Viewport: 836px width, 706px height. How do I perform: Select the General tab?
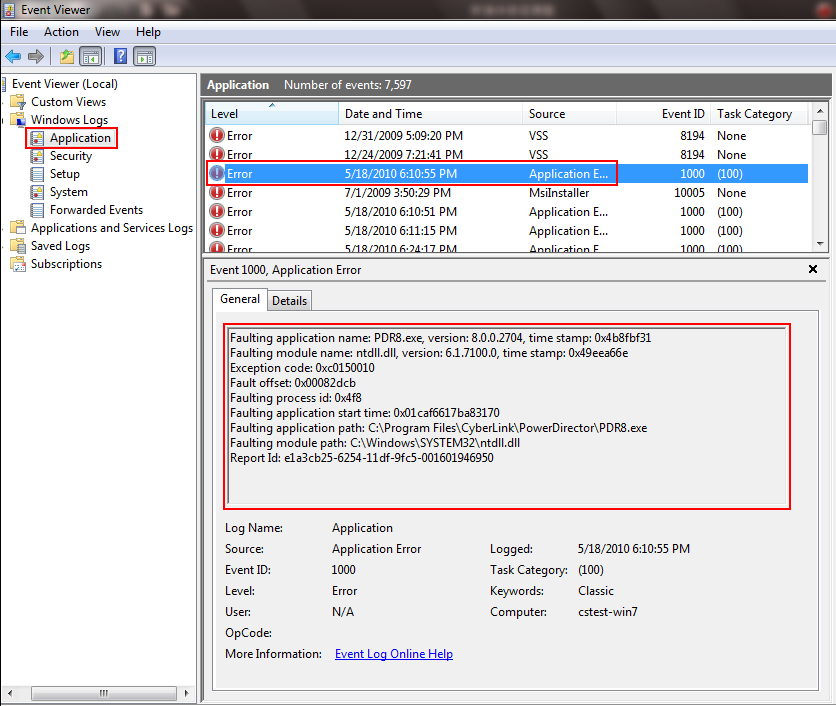pos(239,299)
